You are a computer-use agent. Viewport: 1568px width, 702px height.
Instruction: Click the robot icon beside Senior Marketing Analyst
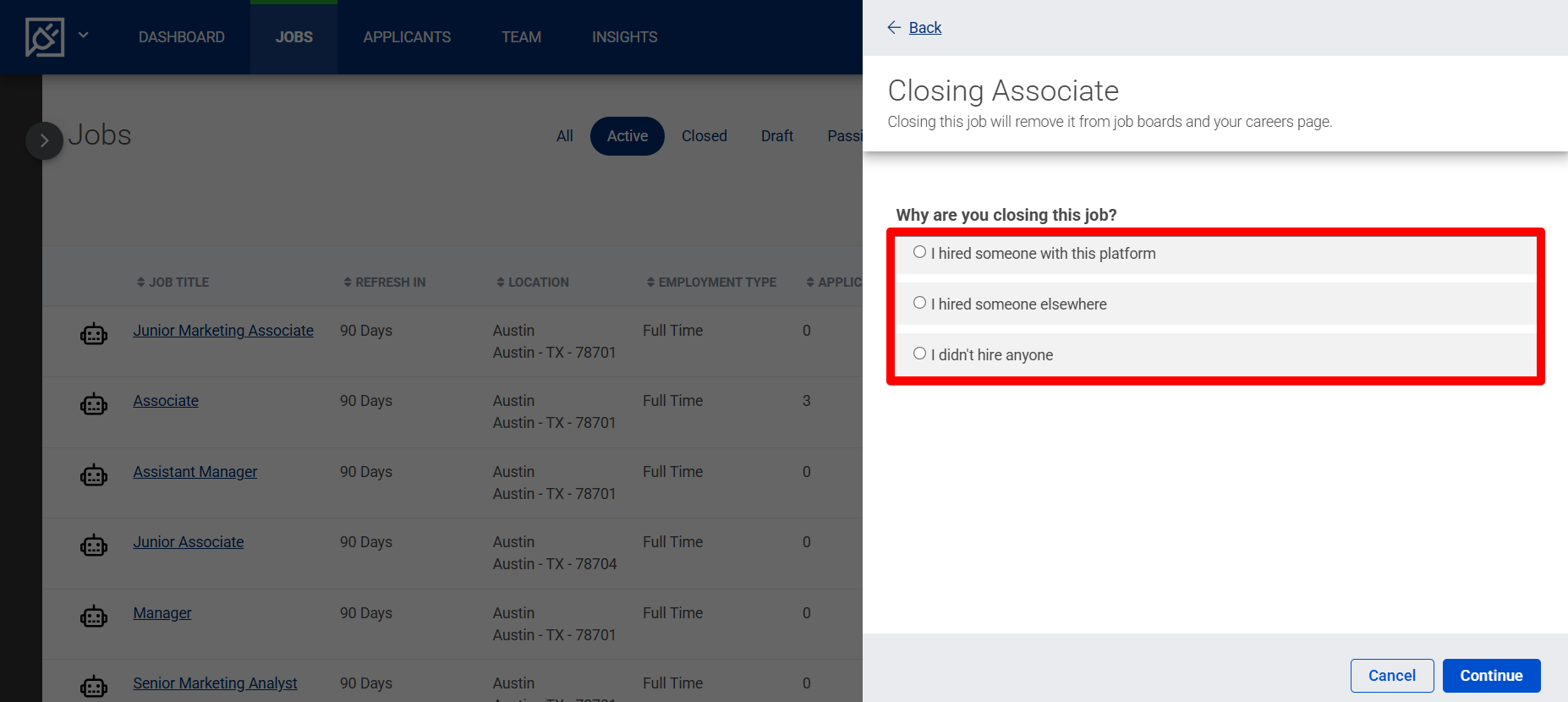[x=94, y=687]
